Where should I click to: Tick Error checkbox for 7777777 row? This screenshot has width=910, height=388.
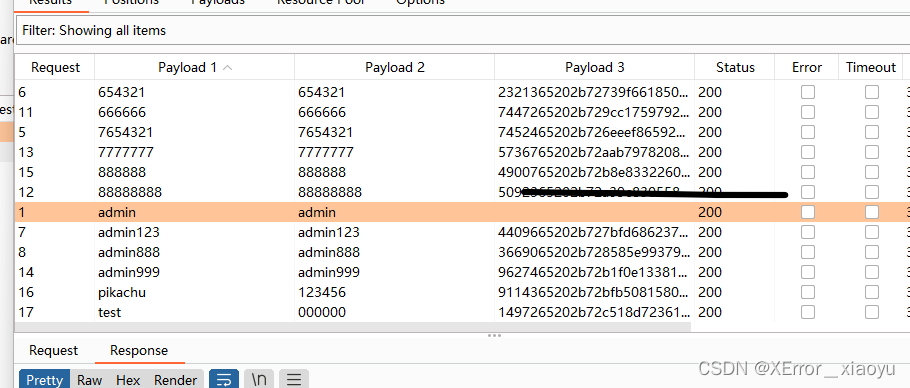coord(807,152)
